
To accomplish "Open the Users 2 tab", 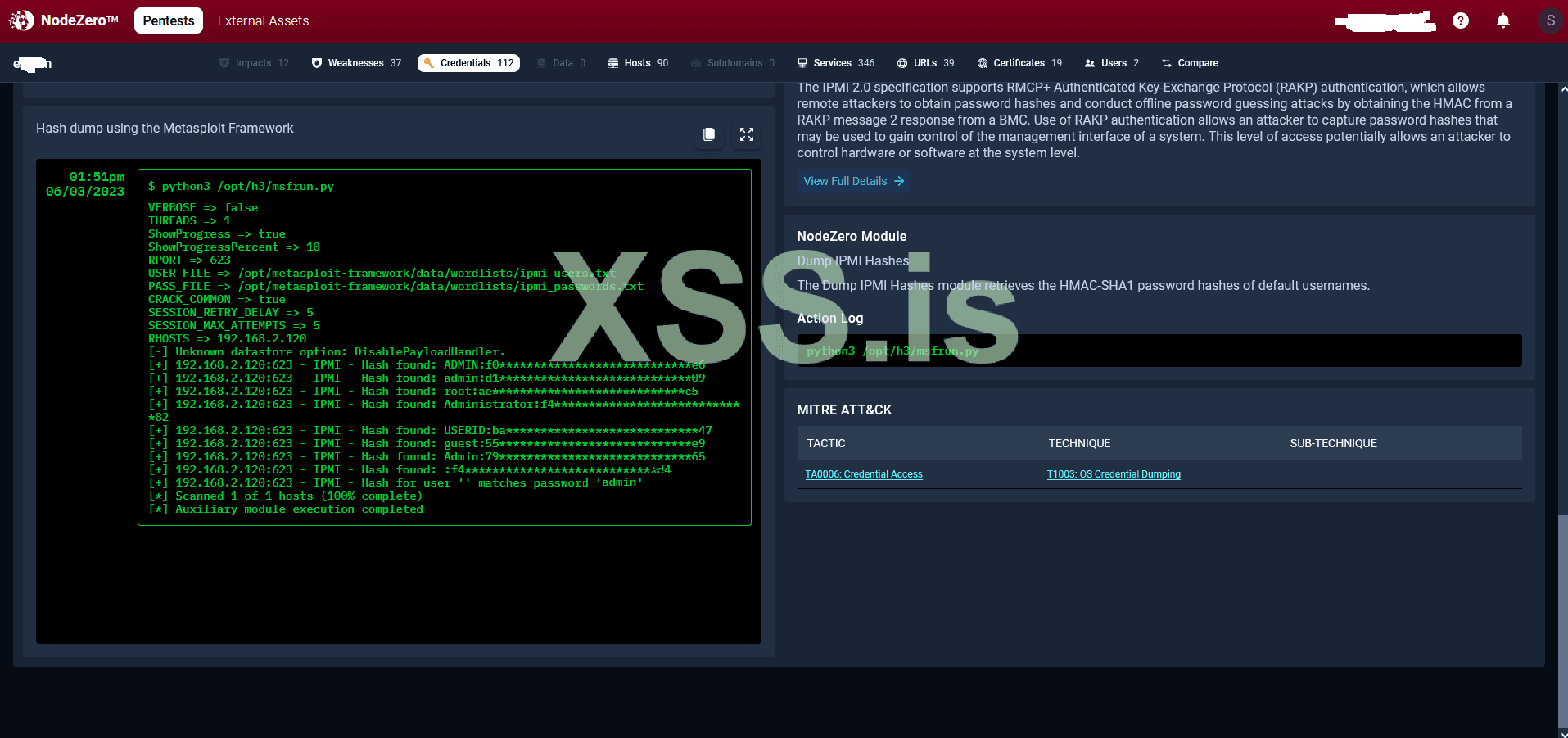I will pyautogui.click(x=1112, y=63).
